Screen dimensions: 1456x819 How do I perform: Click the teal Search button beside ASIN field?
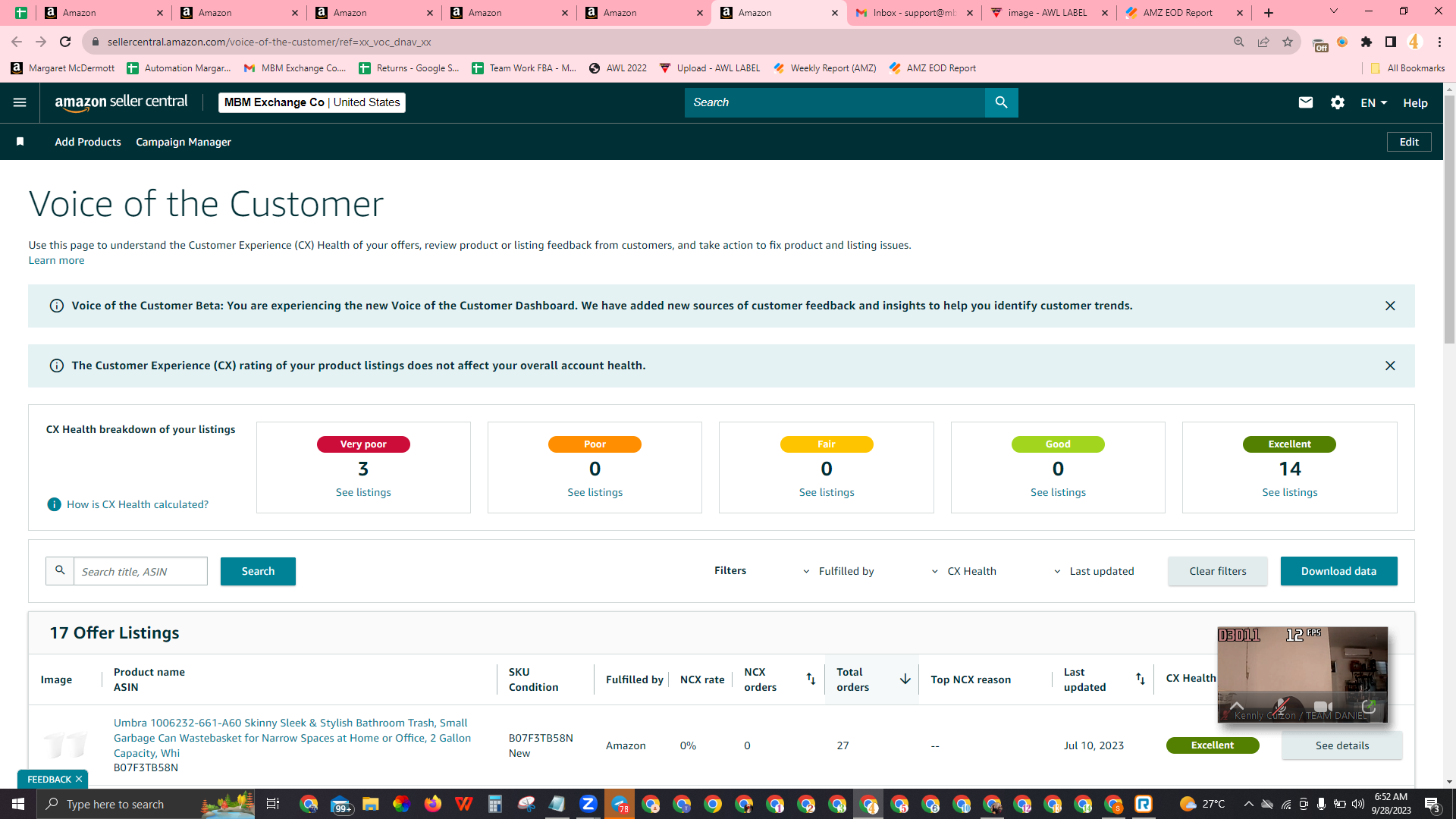coord(258,571)
